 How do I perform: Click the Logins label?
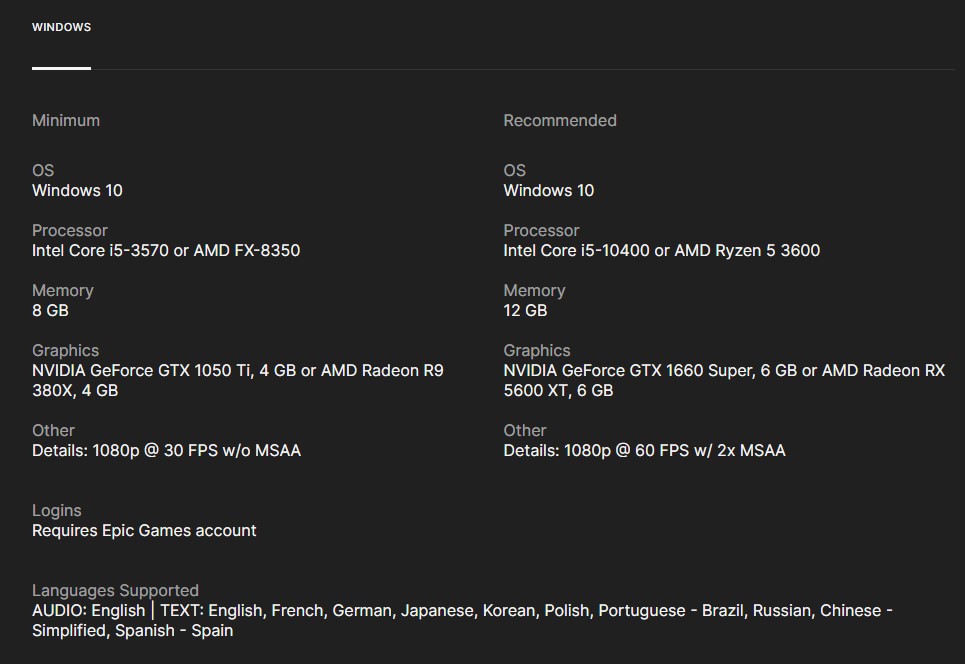click(x=57, y=510)
